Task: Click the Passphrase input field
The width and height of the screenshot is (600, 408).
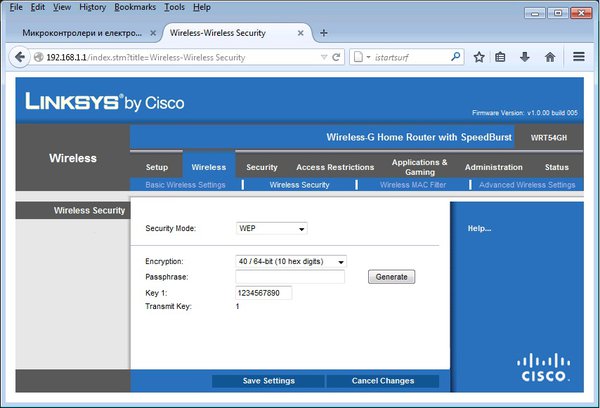Action: click(x=290, y=277)
